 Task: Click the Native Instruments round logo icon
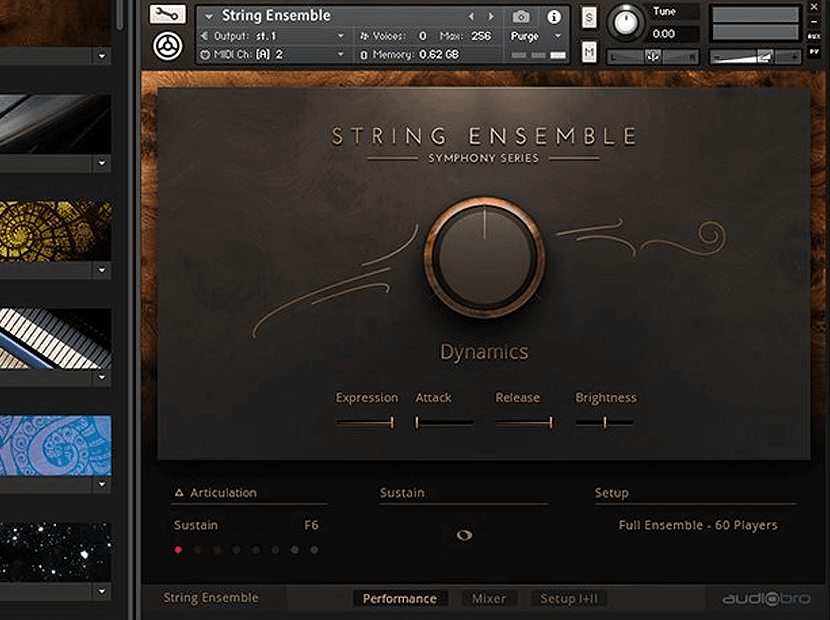tap(167, 47)
